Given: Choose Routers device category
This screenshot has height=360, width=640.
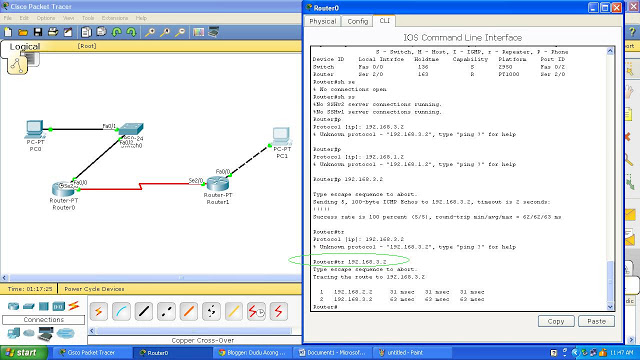Looking at the screenshot, I should tap(13, 306).
